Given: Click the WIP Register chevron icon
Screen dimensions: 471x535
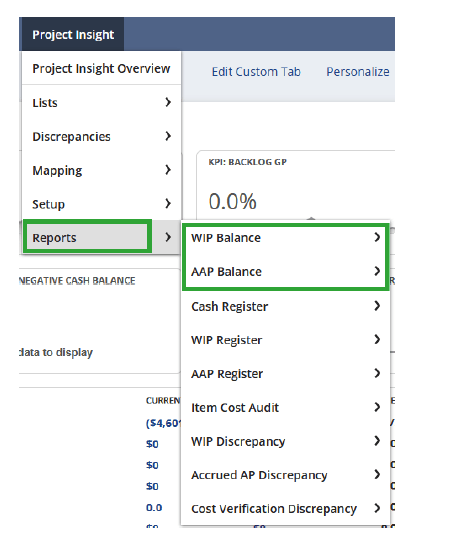Looking at the screenshot, I should 377,339.
